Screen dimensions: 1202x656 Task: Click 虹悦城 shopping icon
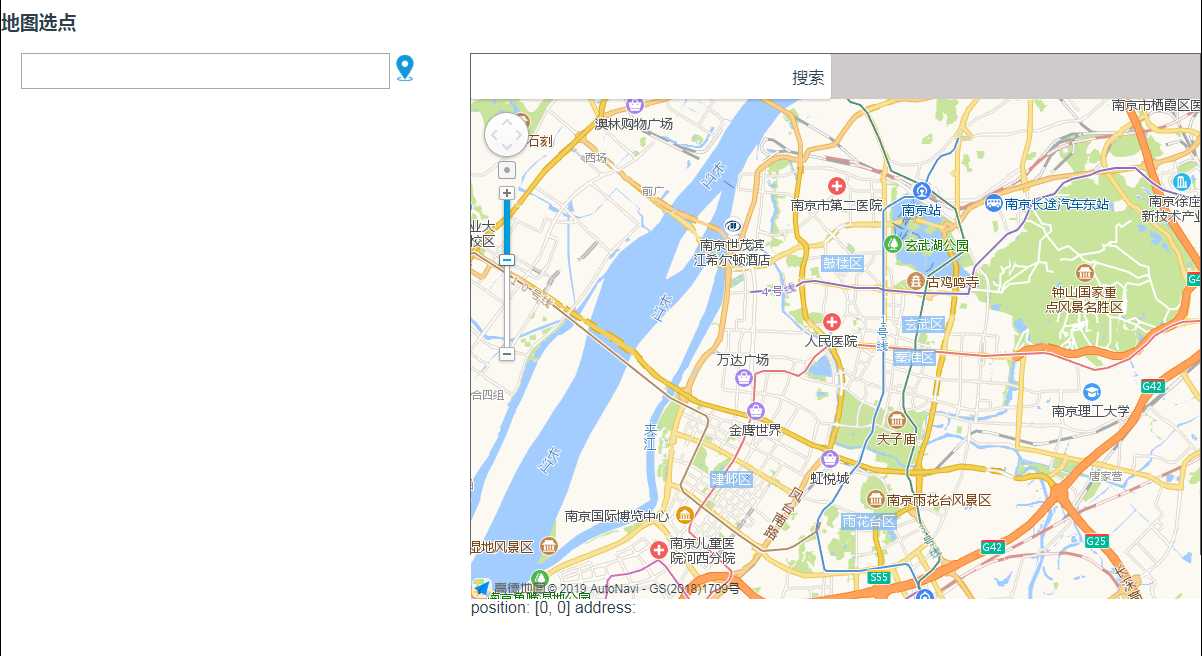tap(830, 459)
